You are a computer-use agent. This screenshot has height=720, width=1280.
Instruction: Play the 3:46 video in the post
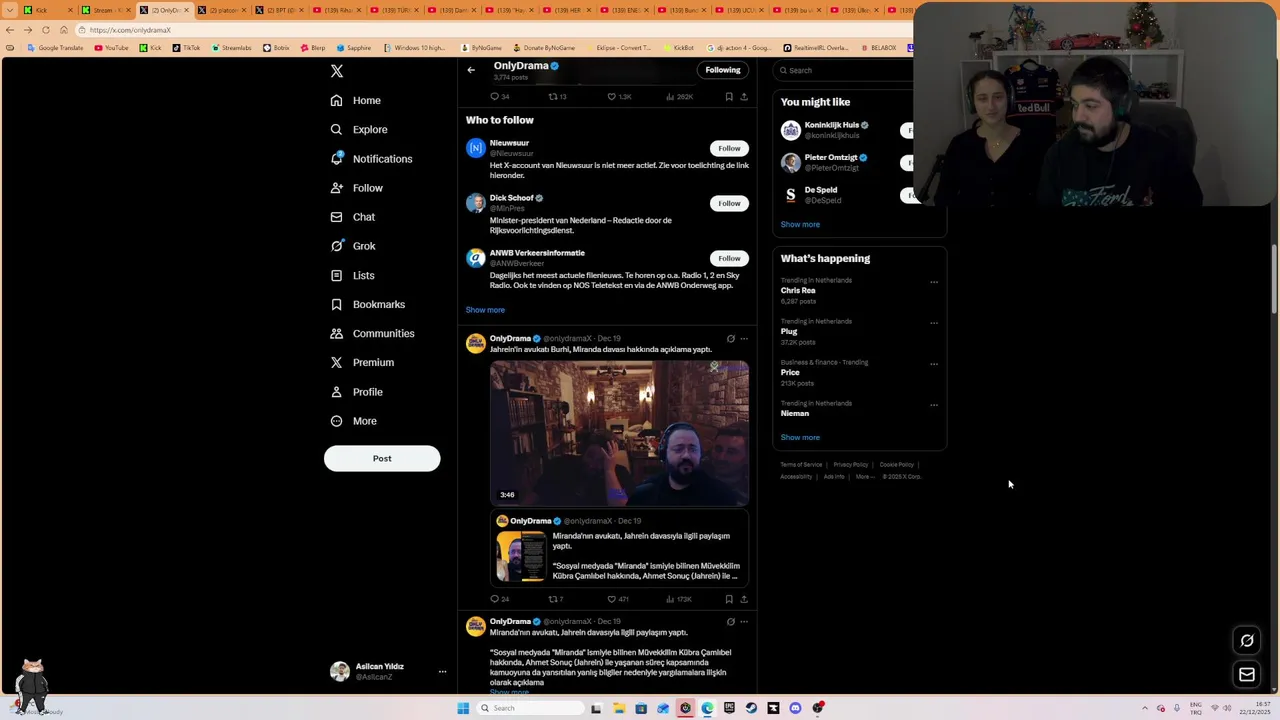619,433
